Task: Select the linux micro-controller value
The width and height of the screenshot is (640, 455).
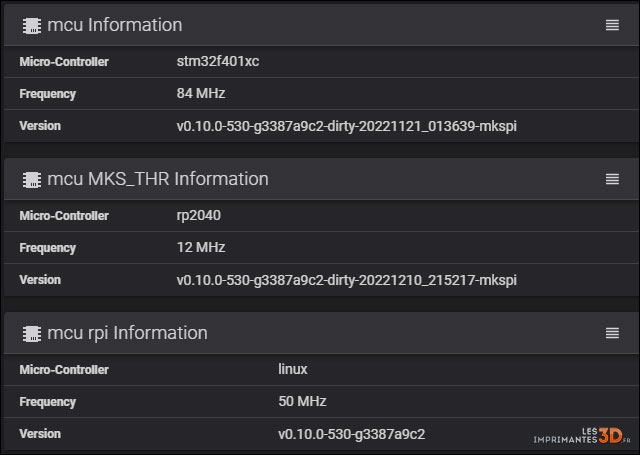Action: click(293, 370)
